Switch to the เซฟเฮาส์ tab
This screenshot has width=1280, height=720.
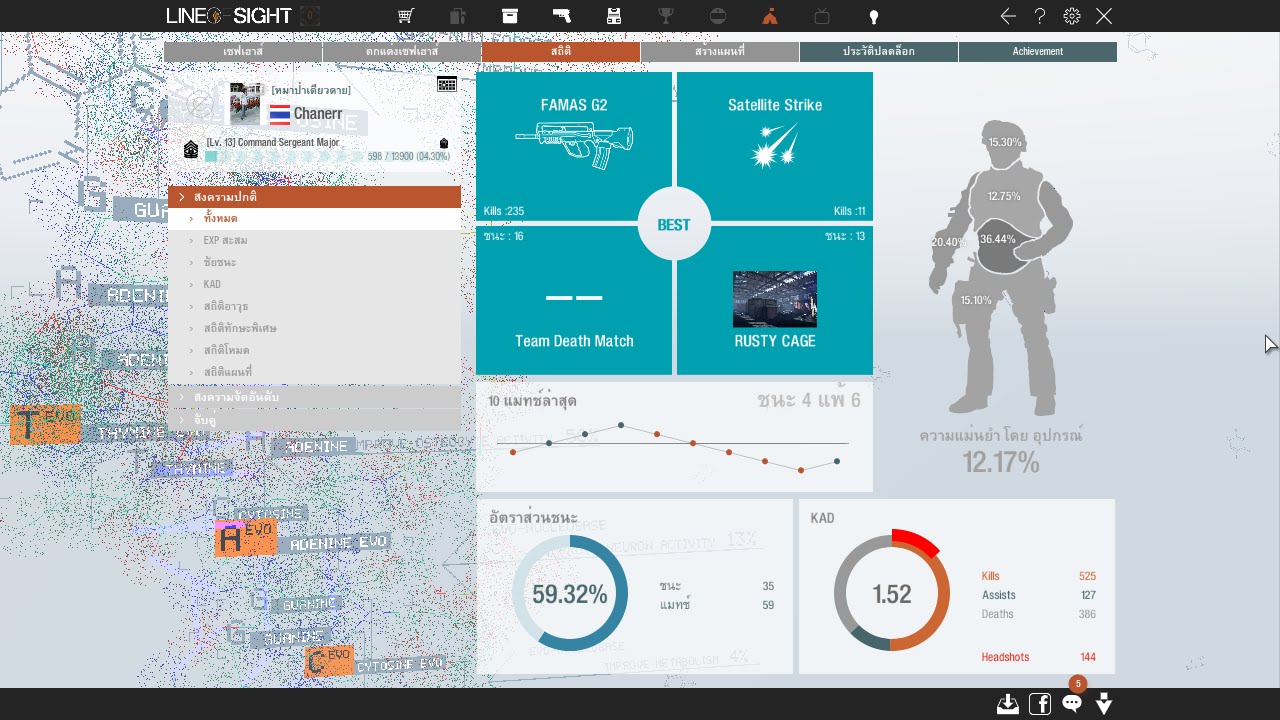(243, 52)
